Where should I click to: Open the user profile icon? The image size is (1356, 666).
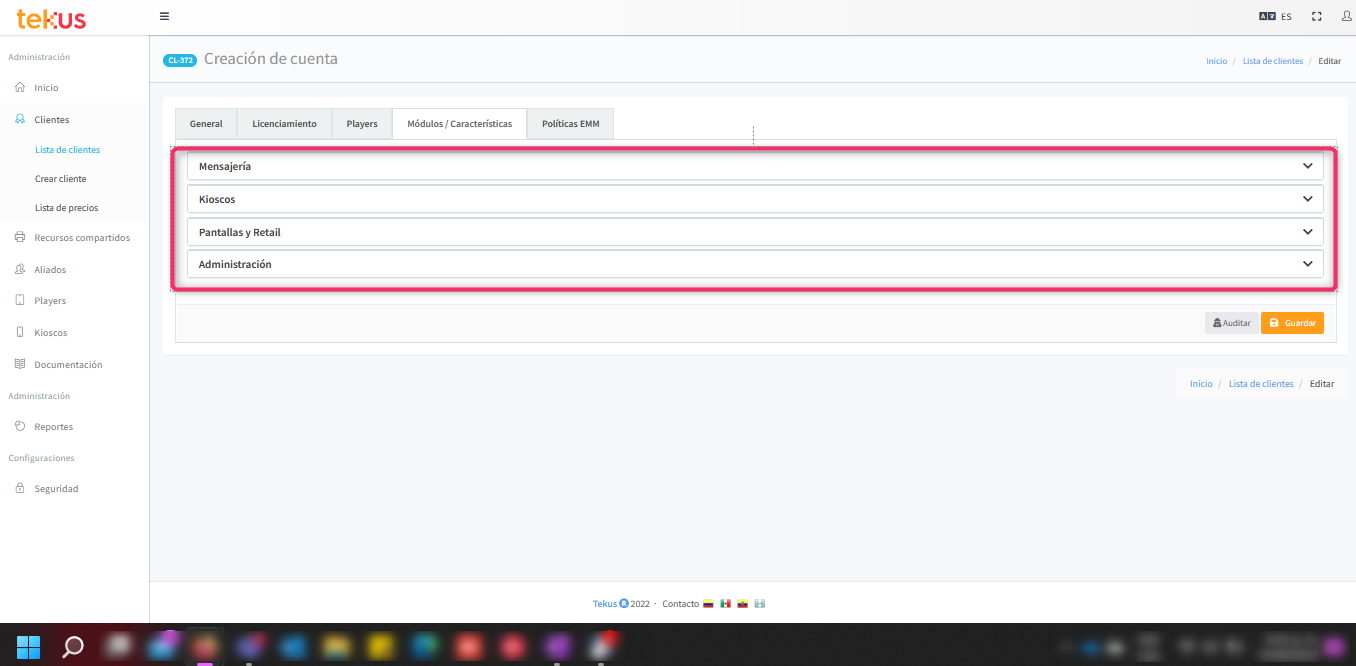[x=1346, y=16]
